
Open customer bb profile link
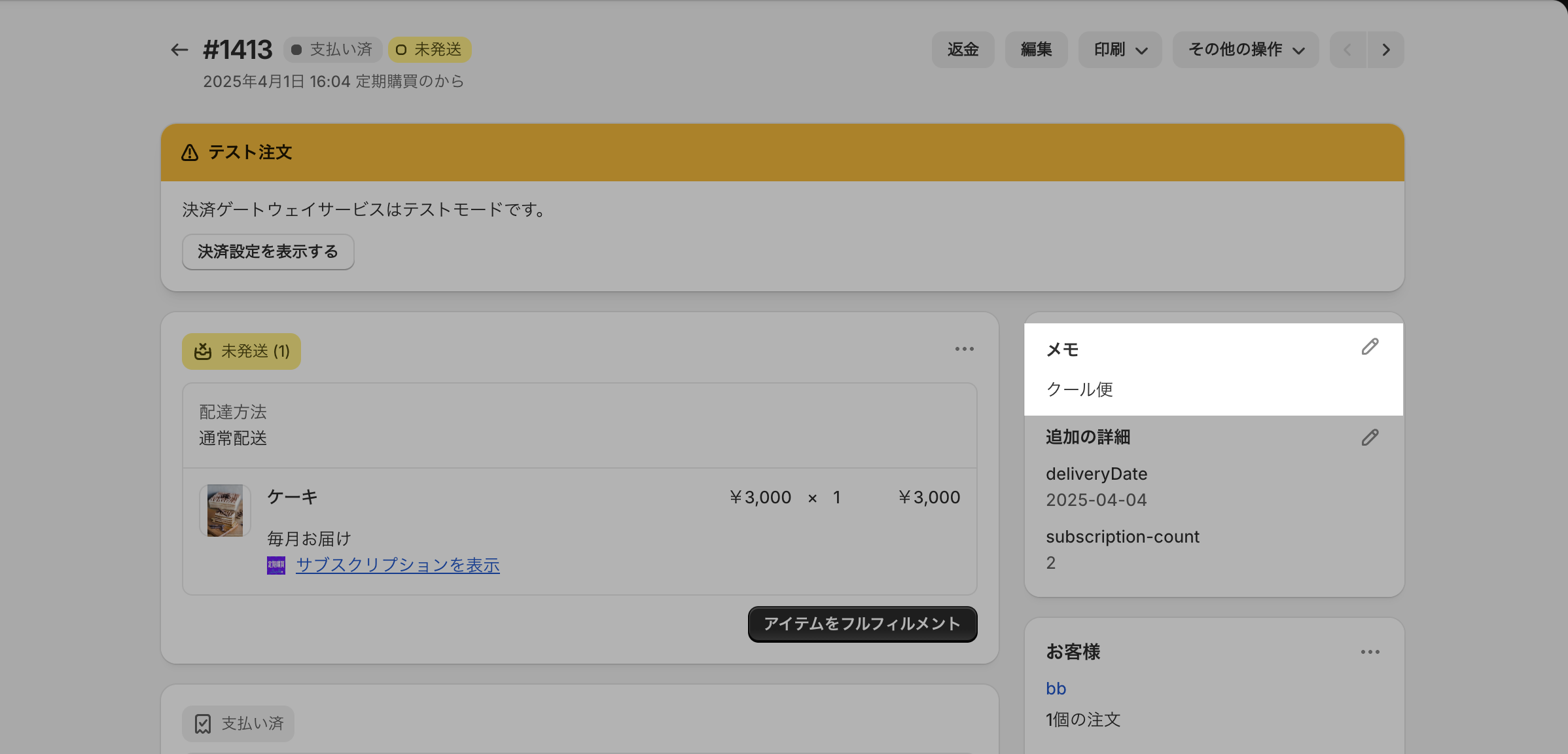point(1056,689)
